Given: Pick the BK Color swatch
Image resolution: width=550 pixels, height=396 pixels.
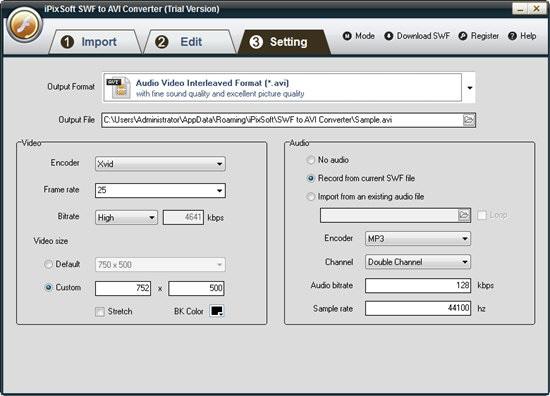Looking at the screenshot, I should tap(217, 311).
